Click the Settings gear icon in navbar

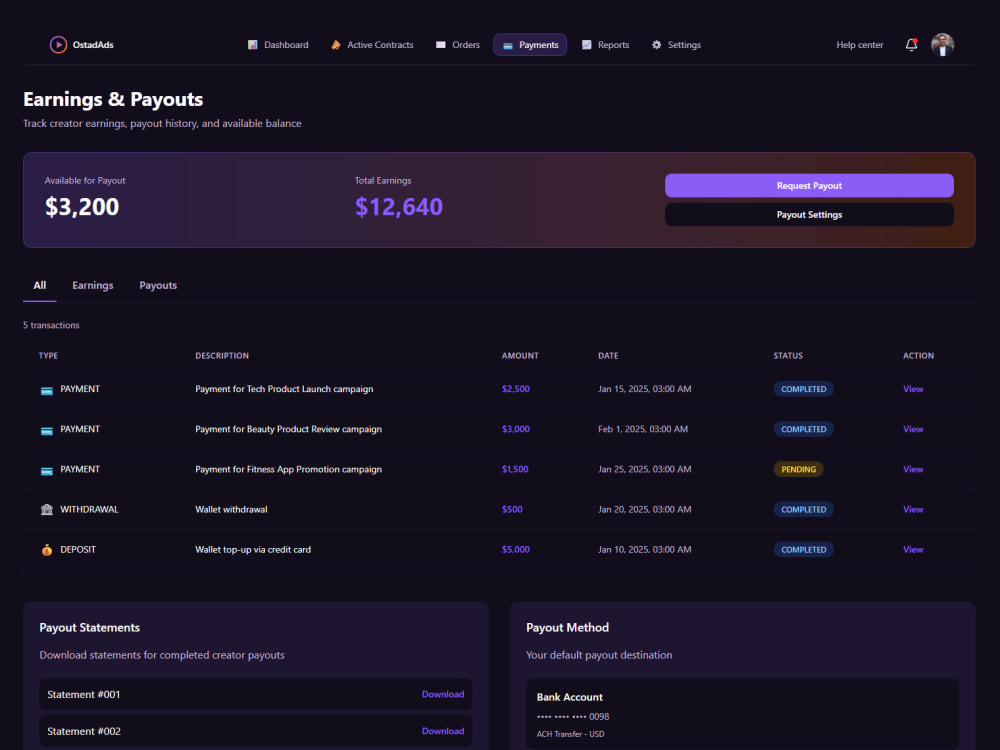coord(656,45)
